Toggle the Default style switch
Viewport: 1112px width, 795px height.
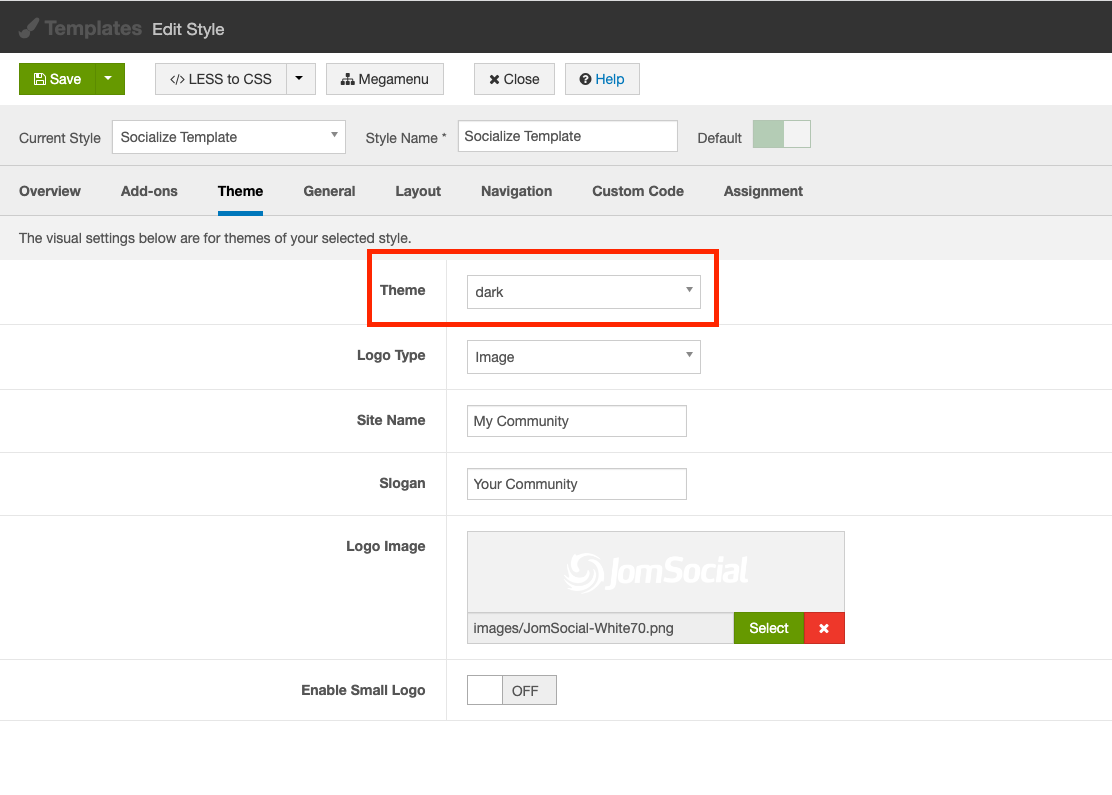(x=781, y=135)
